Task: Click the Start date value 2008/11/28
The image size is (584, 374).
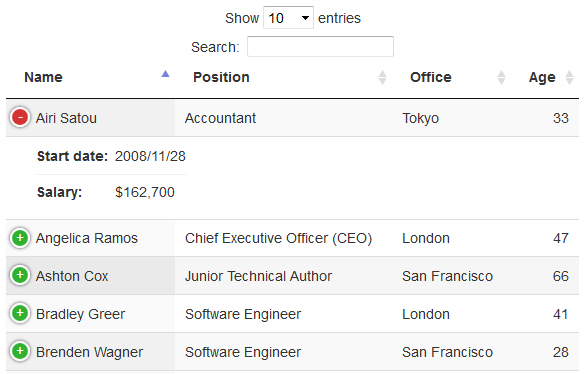Action: point(150,156)
